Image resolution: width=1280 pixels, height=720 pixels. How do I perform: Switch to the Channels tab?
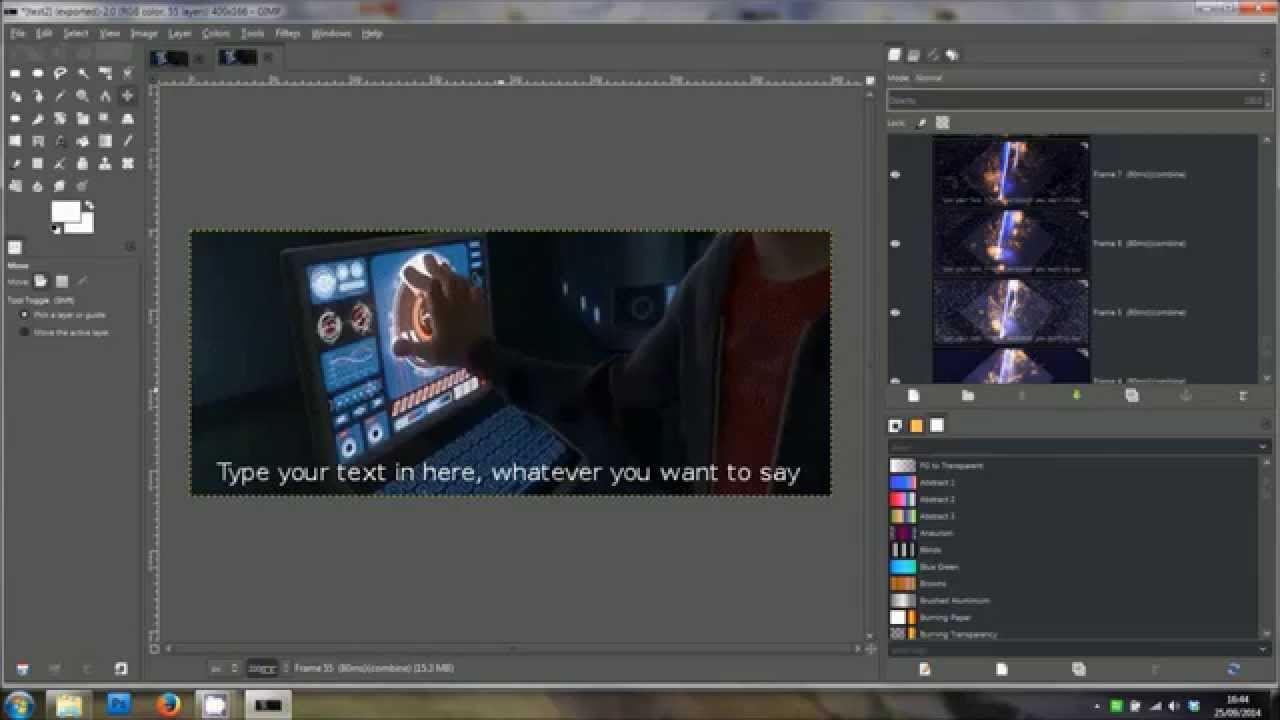[x=914, y=55]
